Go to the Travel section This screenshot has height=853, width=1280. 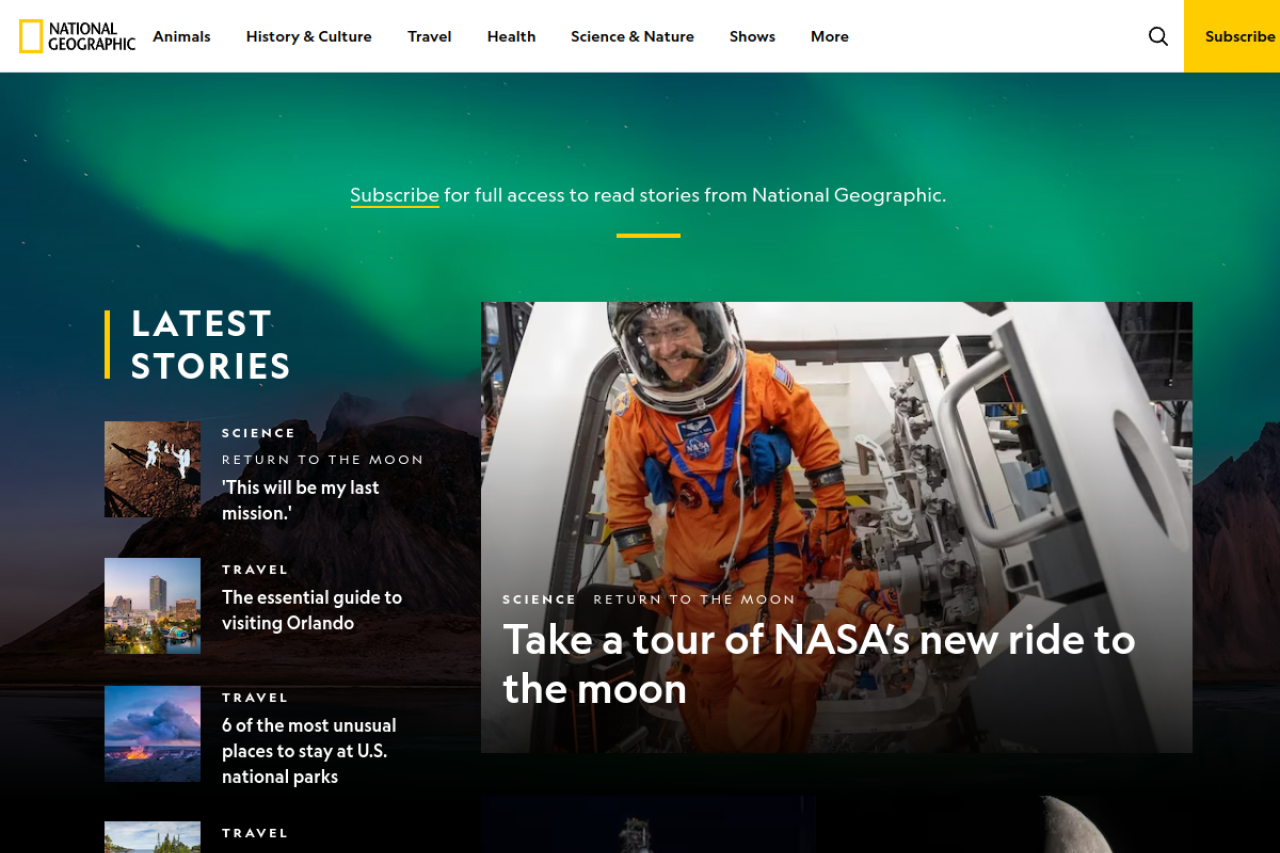[429, 36]
